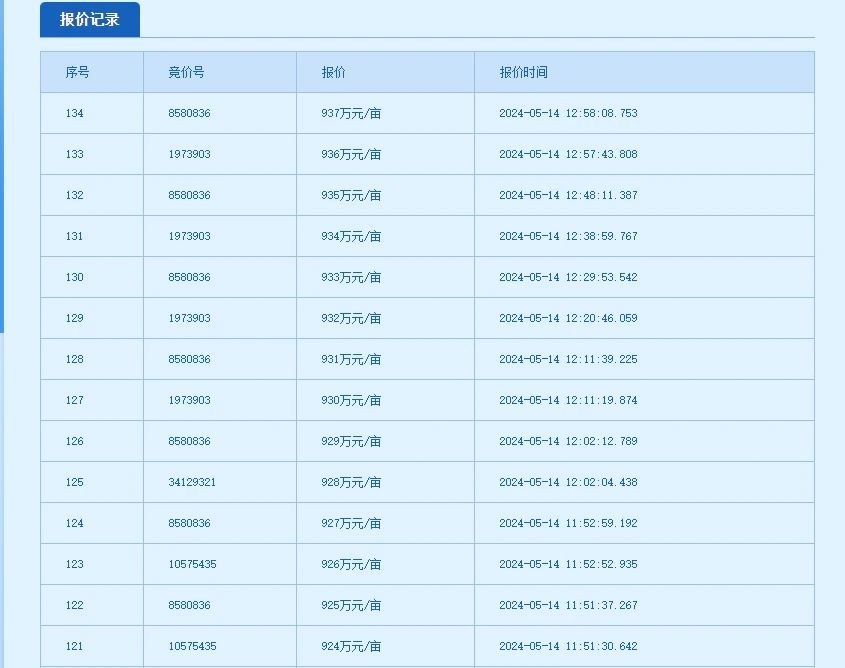Select bidder number 34129321
Screen dimensions: 845x668
point(192,482)
